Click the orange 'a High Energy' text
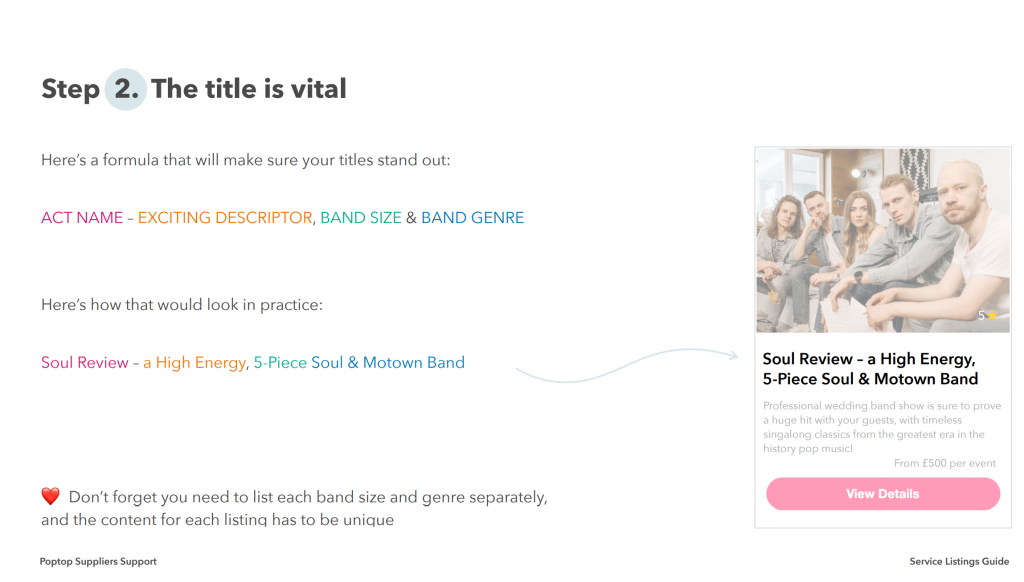 point(194,363)
